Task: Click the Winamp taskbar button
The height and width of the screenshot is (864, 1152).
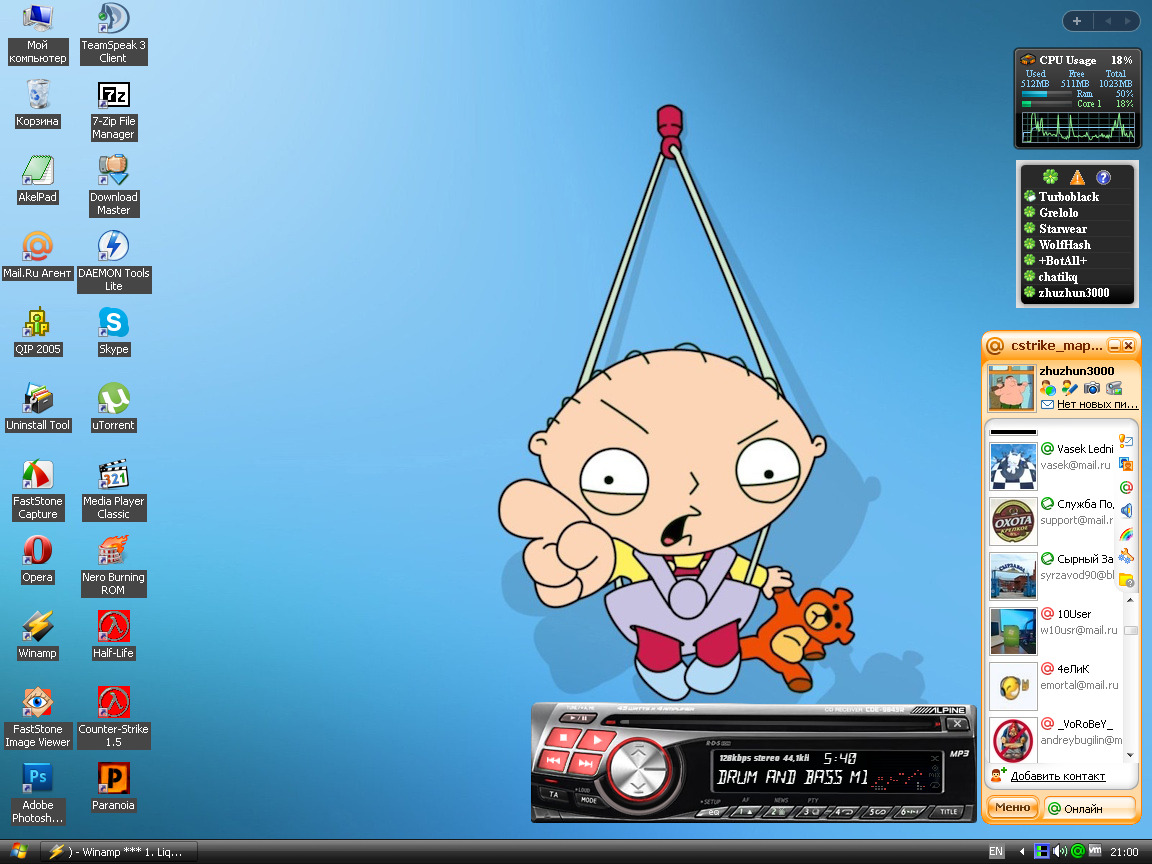Action: point(119,852)
